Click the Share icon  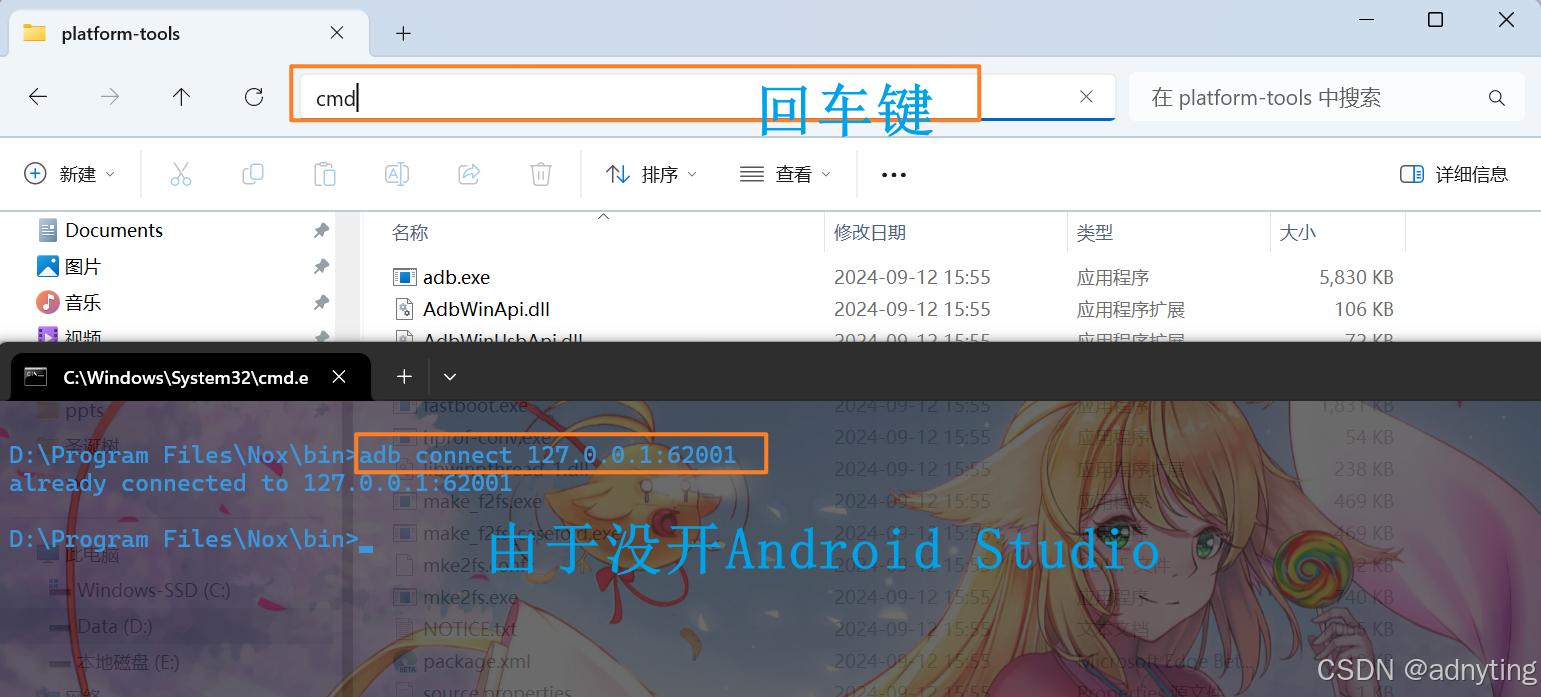(x=469, y=174)
